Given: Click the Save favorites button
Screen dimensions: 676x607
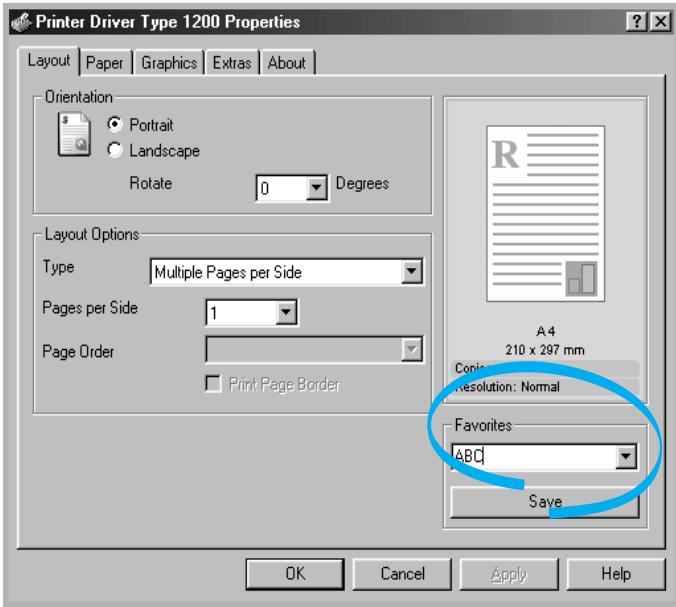Looking at the screenshot, I should (x=545, y=502).
